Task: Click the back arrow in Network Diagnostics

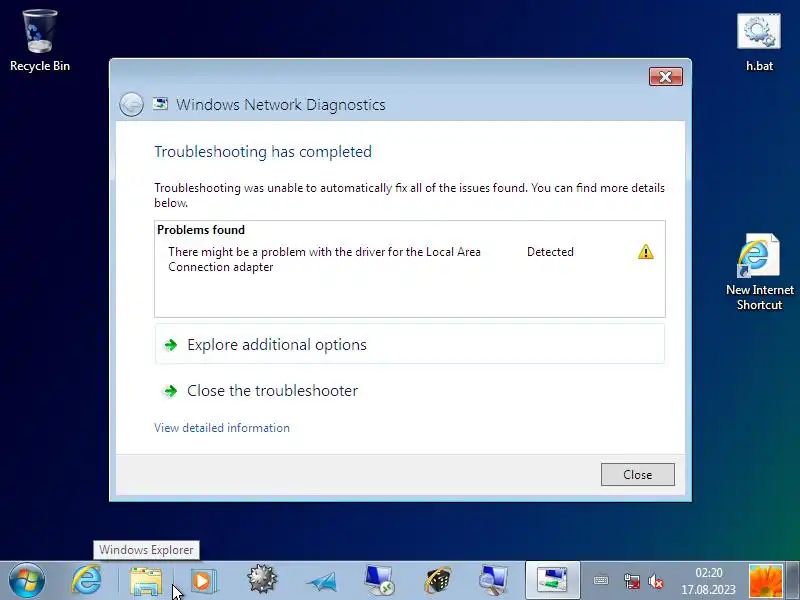Action: [x=132, y=105]
